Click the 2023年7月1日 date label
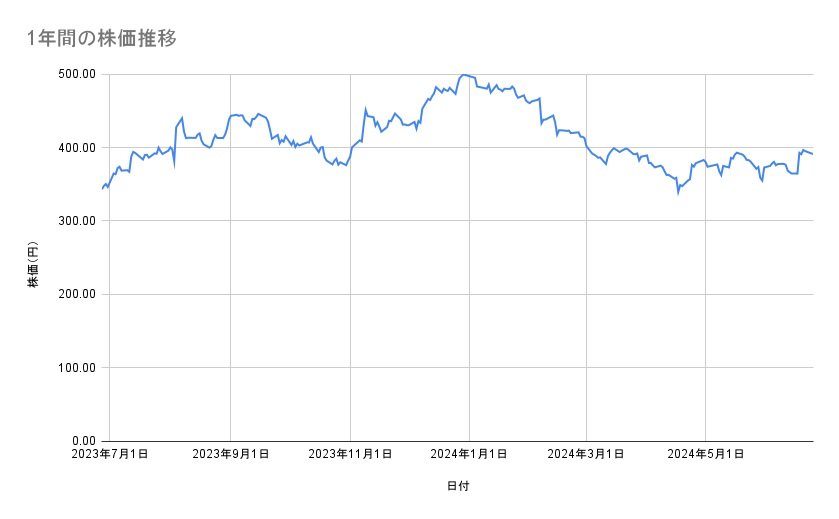 click(x=111, y=455)
